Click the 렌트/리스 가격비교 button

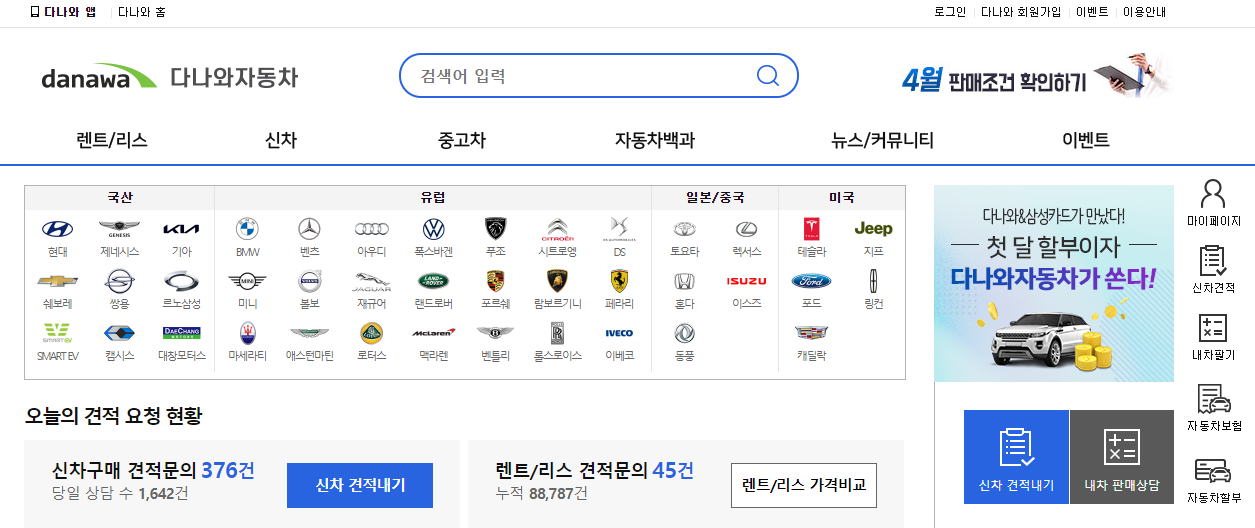coord(804,486)
